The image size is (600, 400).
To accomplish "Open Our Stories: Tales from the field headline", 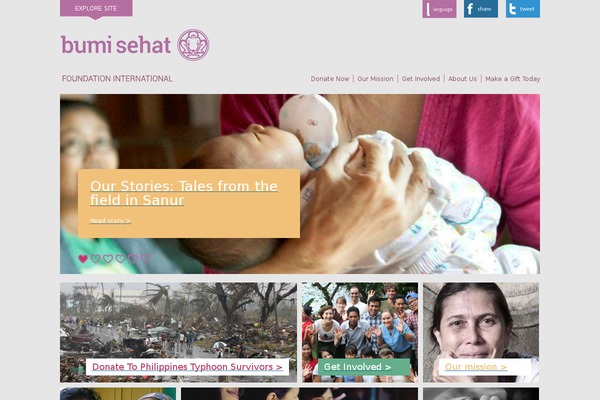I will (x=184, y=193).
